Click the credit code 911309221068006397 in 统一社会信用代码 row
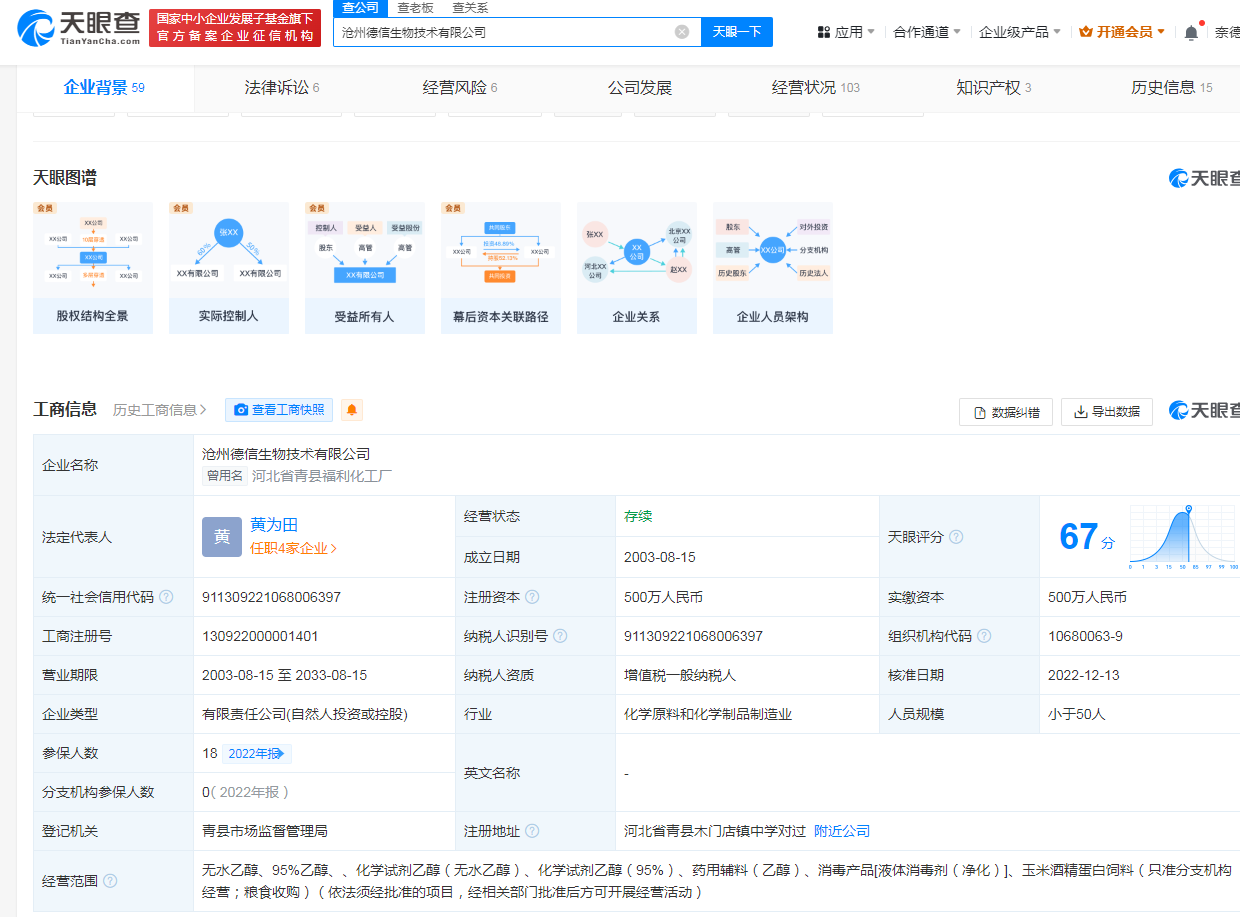 [x=271, y=597]
